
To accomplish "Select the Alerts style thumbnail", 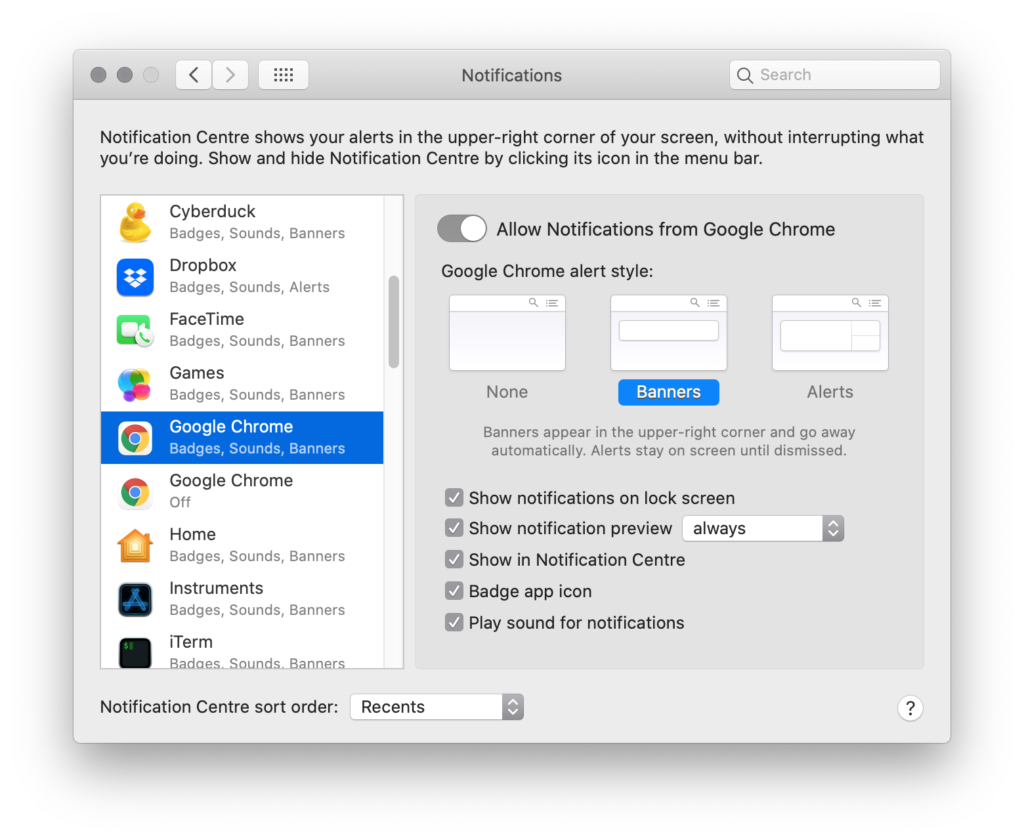I will point(830,332).
